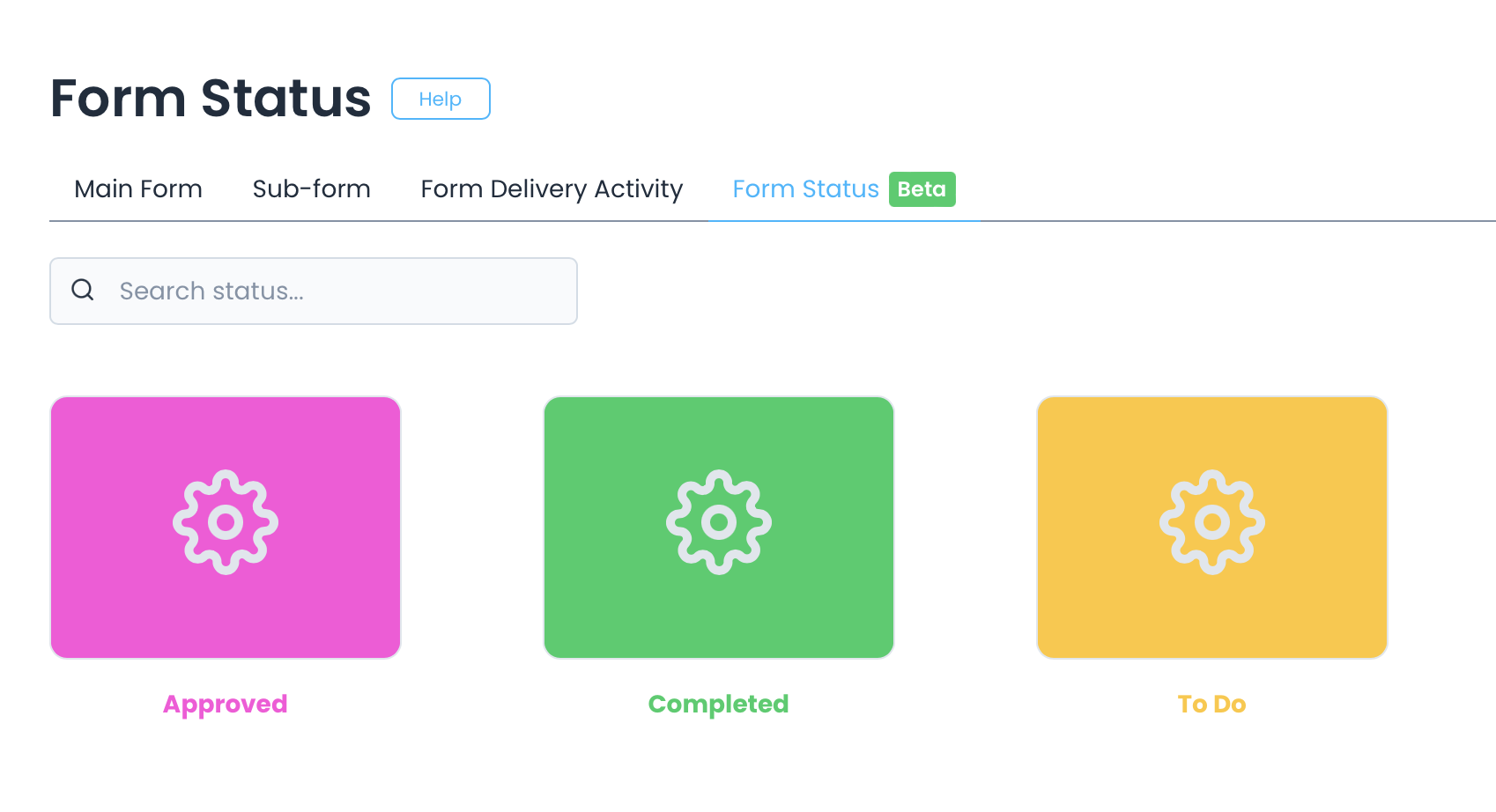Switch to the Main Form tab
1496x812 pixels.
(x=138, y=189)
